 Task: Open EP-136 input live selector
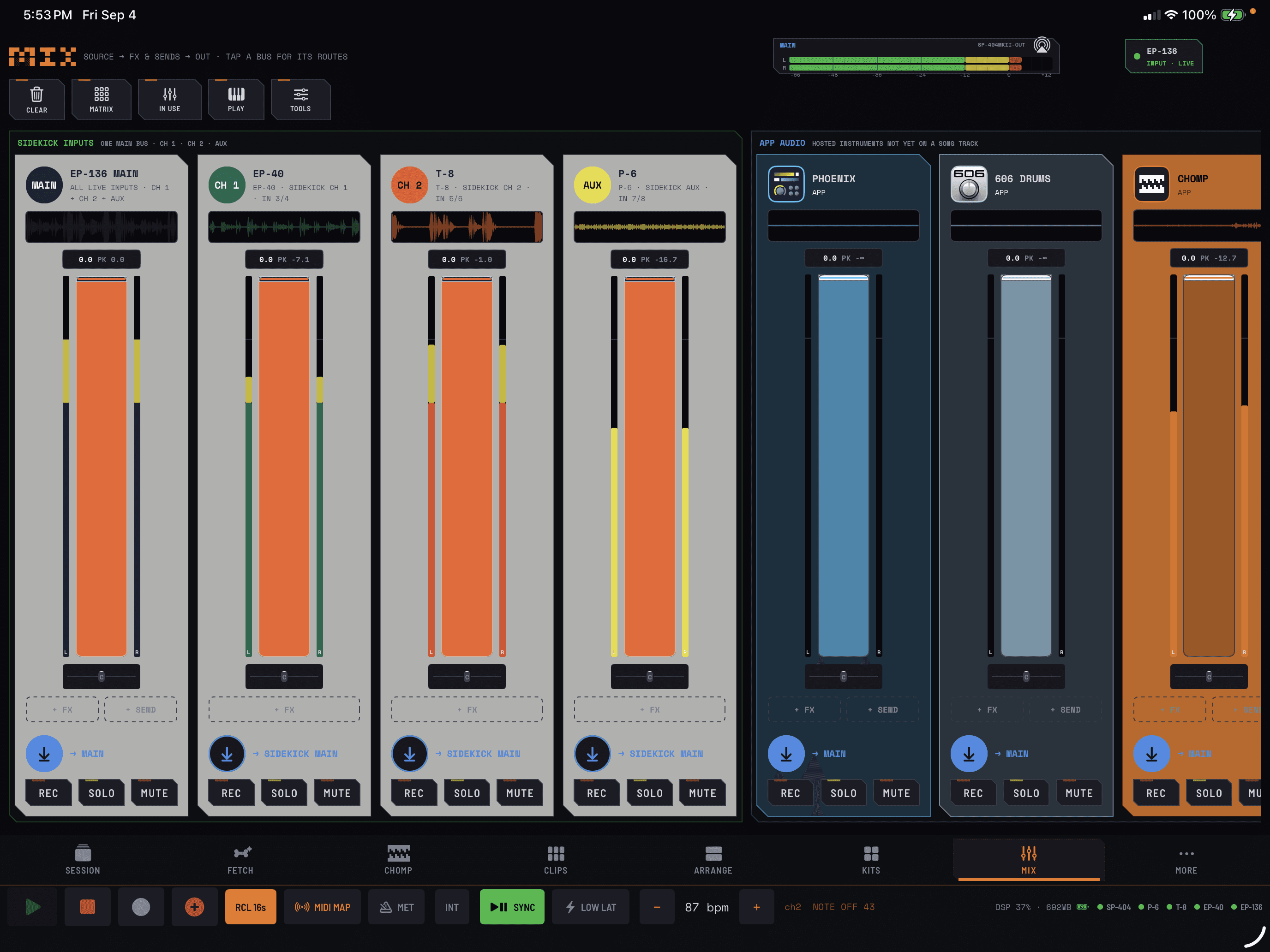point(1164,56)
